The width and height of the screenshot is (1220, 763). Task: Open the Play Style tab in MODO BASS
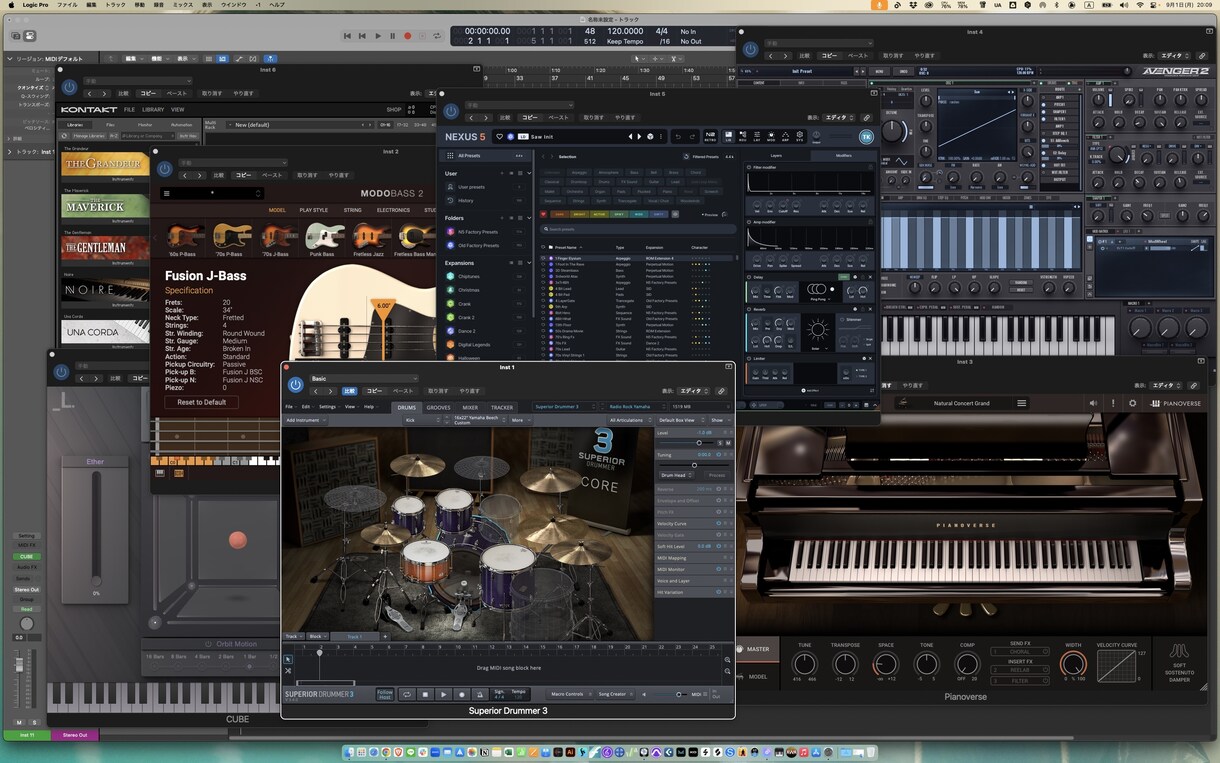pyautogui.click(x=313, y=210)
